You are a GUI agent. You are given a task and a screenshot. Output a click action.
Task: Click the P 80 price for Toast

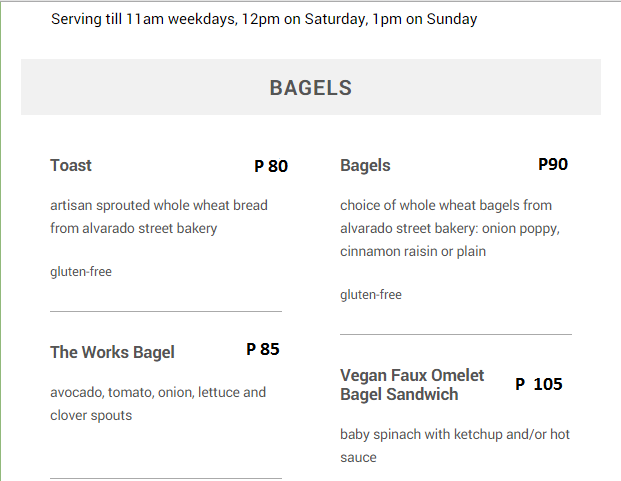pyautogui.click(x=271, y=166)
